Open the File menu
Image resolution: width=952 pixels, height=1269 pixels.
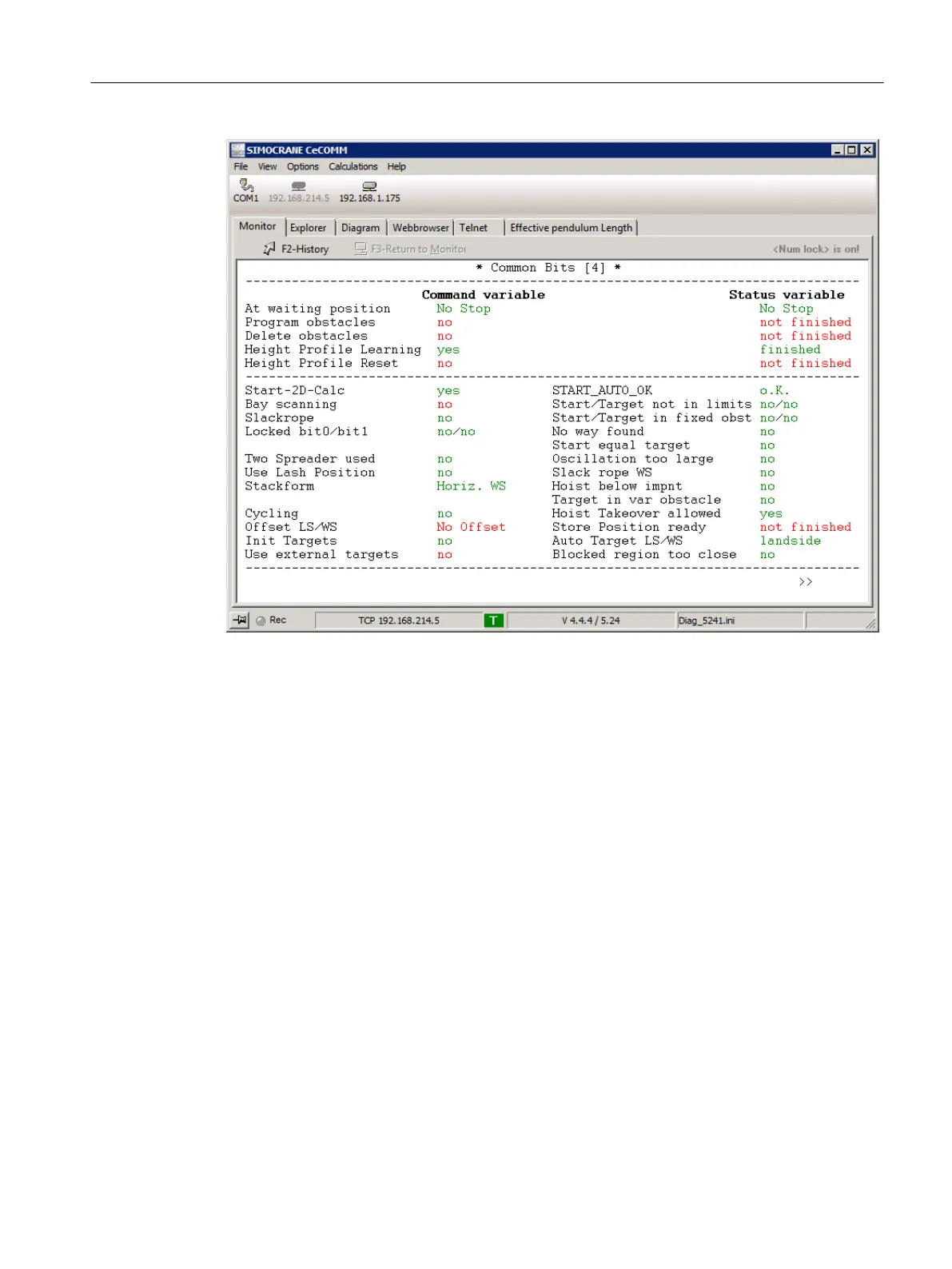coord(241,167)
